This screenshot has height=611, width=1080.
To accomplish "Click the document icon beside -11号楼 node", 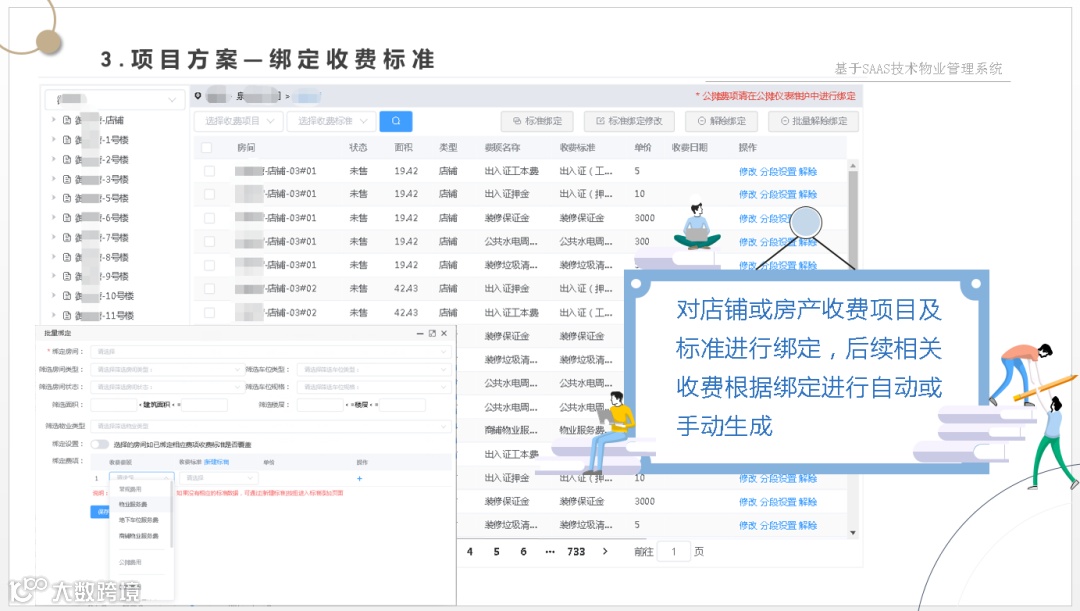I will click(67, 315).
